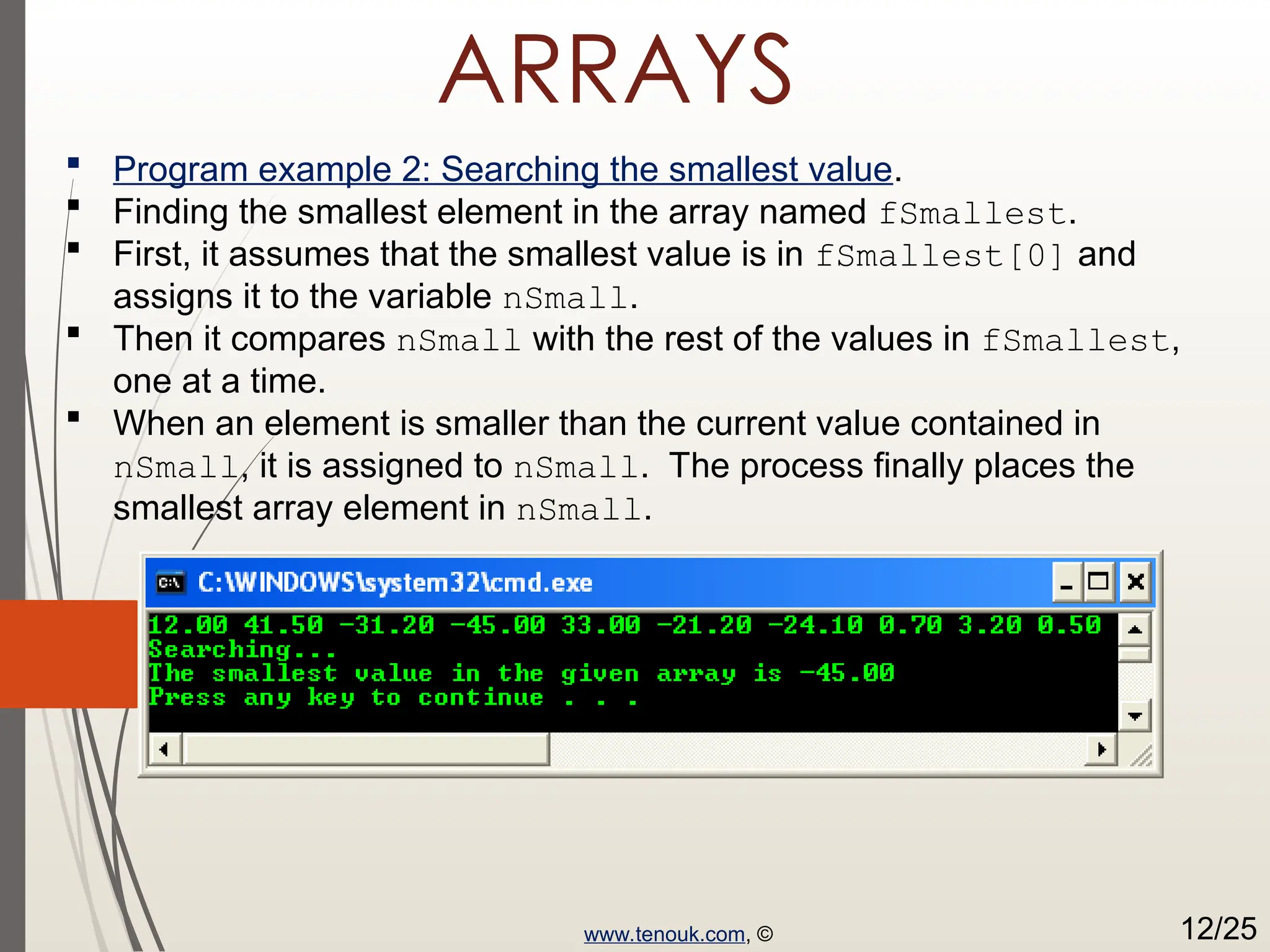The image size is (1270, 952).
Task: Maximize the cmd.exe console window
Action: point(1099,583)
